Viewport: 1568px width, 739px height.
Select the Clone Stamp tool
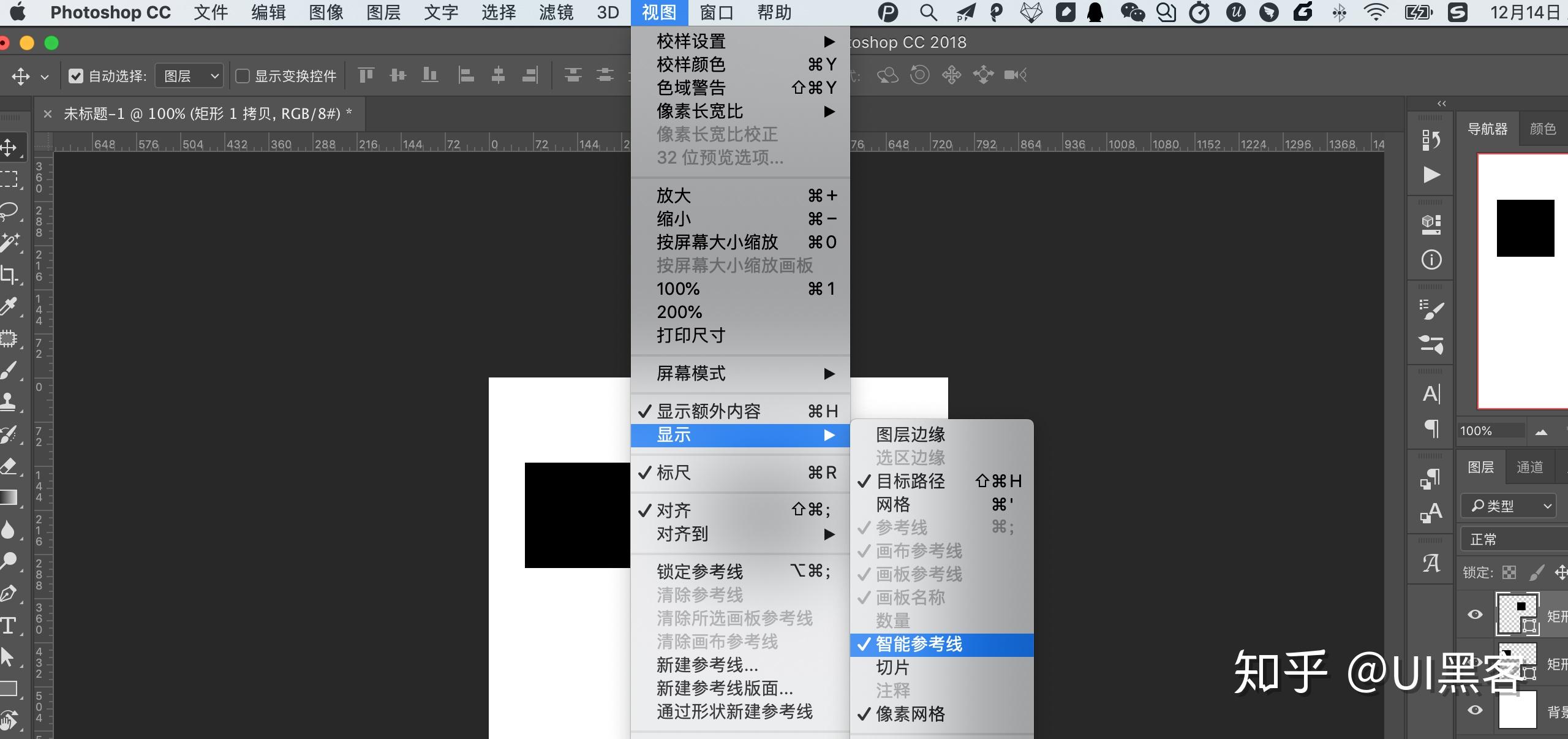(9, 402)
